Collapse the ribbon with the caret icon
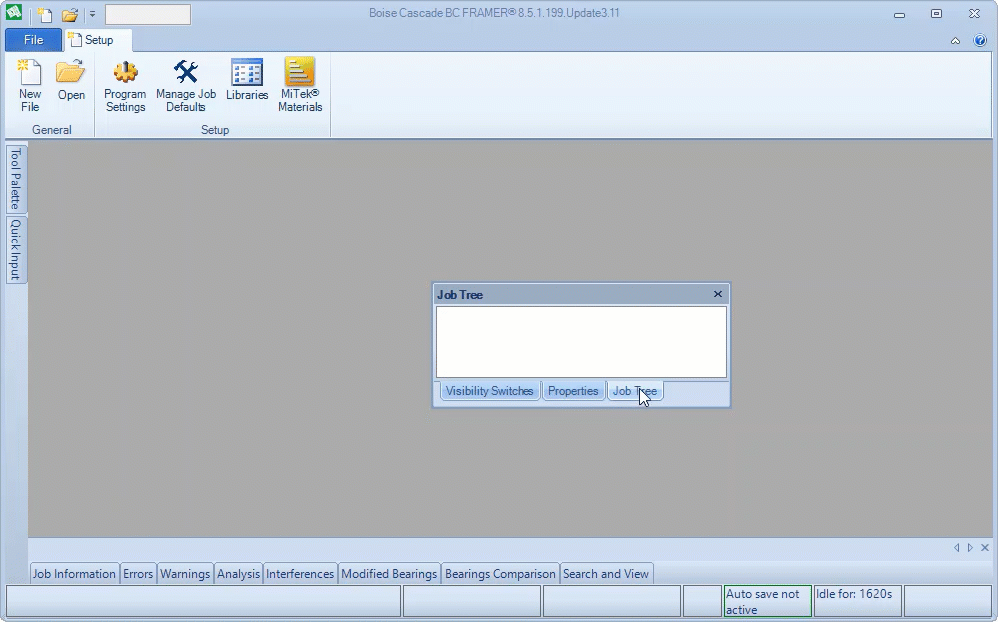 (x=955, y=41)
